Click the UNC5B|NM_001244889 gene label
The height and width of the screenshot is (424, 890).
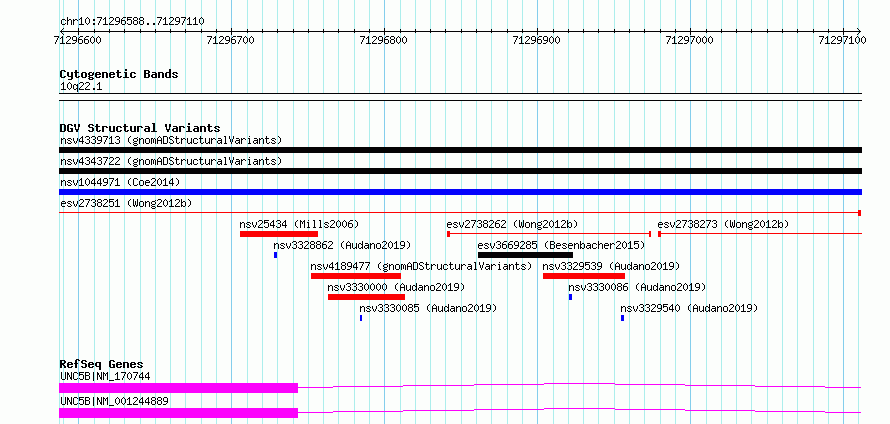[114, 401]
